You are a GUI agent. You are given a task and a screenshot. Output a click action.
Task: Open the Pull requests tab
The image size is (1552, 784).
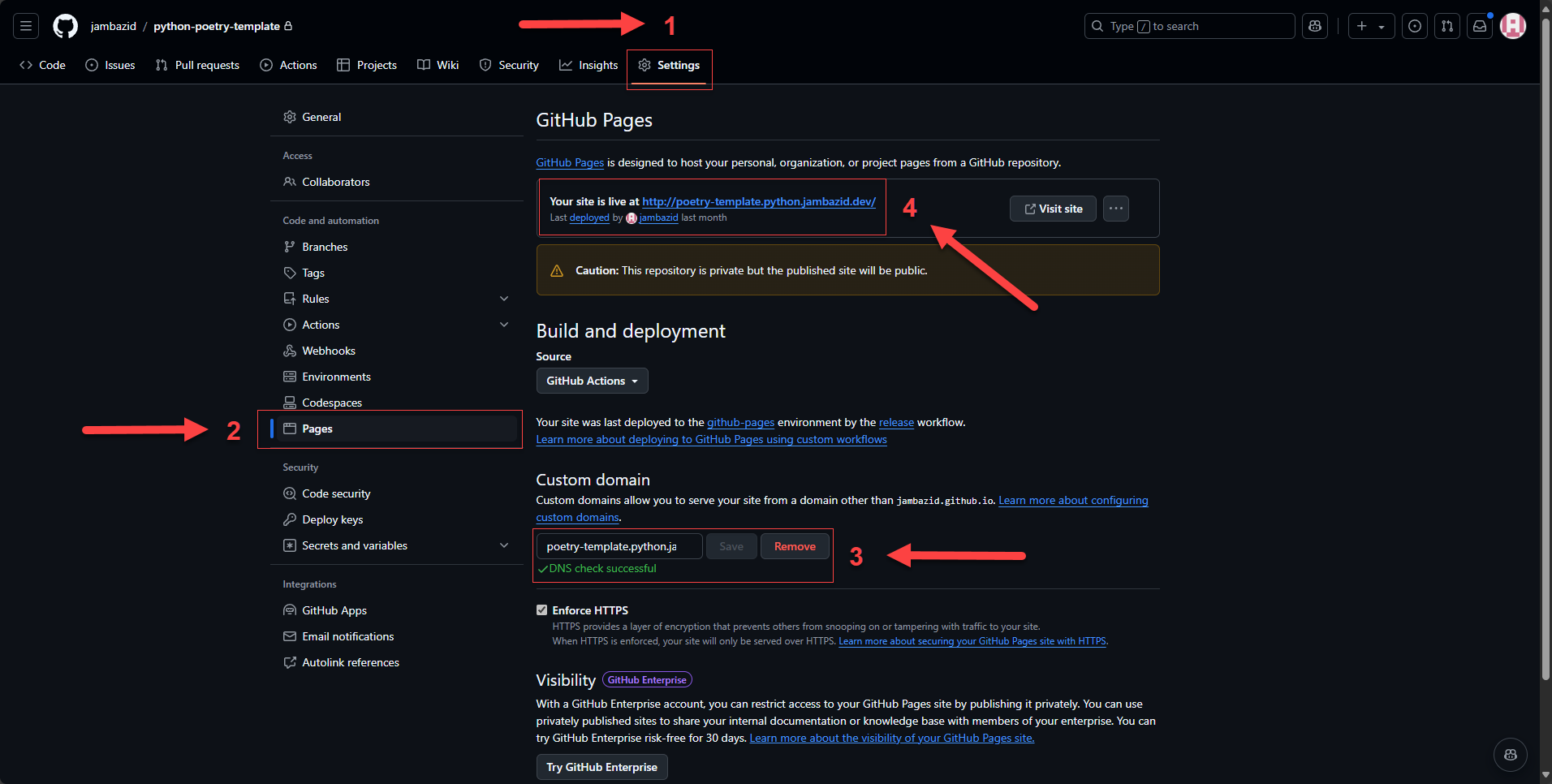tap(197, 65)
